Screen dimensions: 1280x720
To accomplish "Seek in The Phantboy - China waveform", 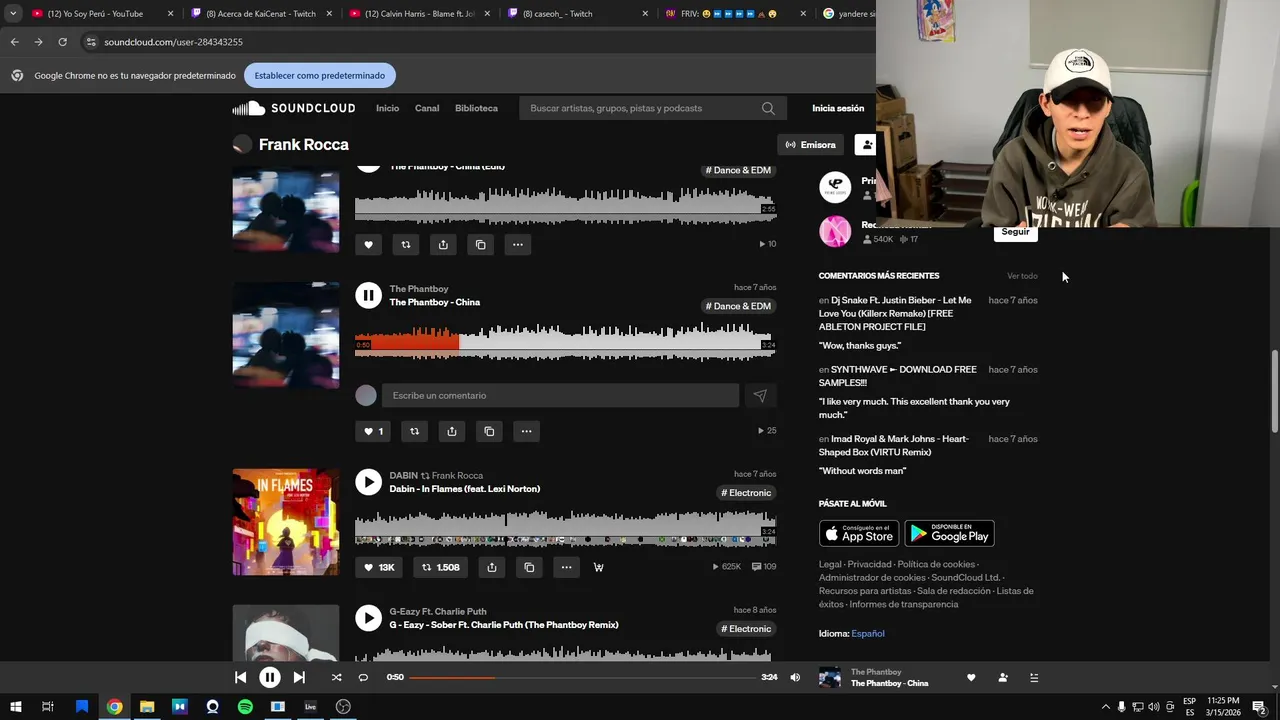I will 565,341.
